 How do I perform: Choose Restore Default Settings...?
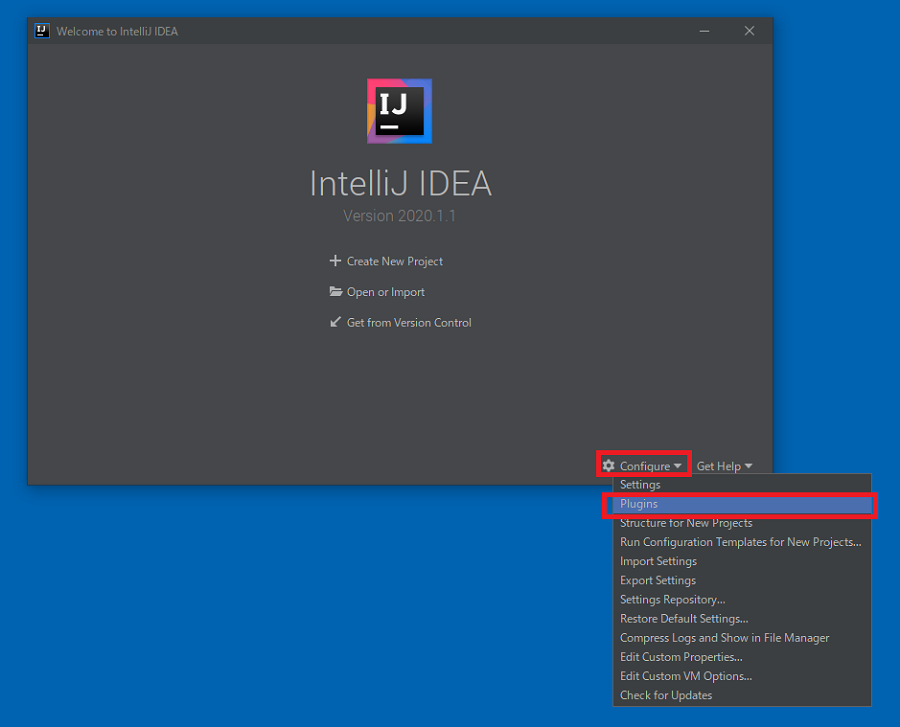[742, 619]
